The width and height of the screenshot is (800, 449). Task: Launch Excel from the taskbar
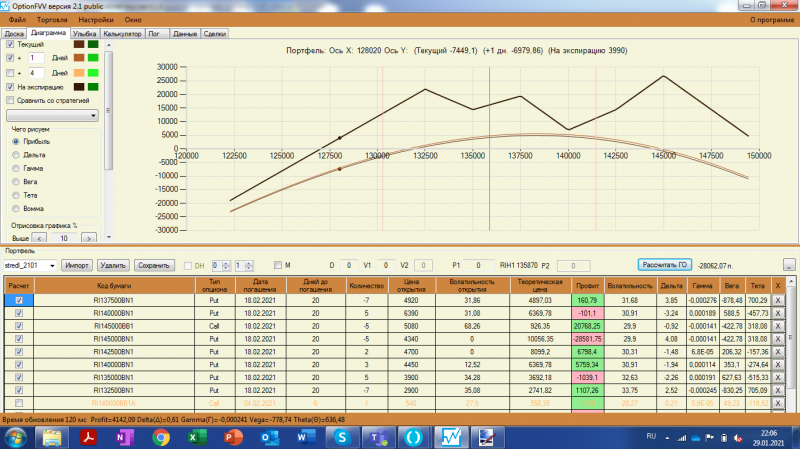coord(197,437)
